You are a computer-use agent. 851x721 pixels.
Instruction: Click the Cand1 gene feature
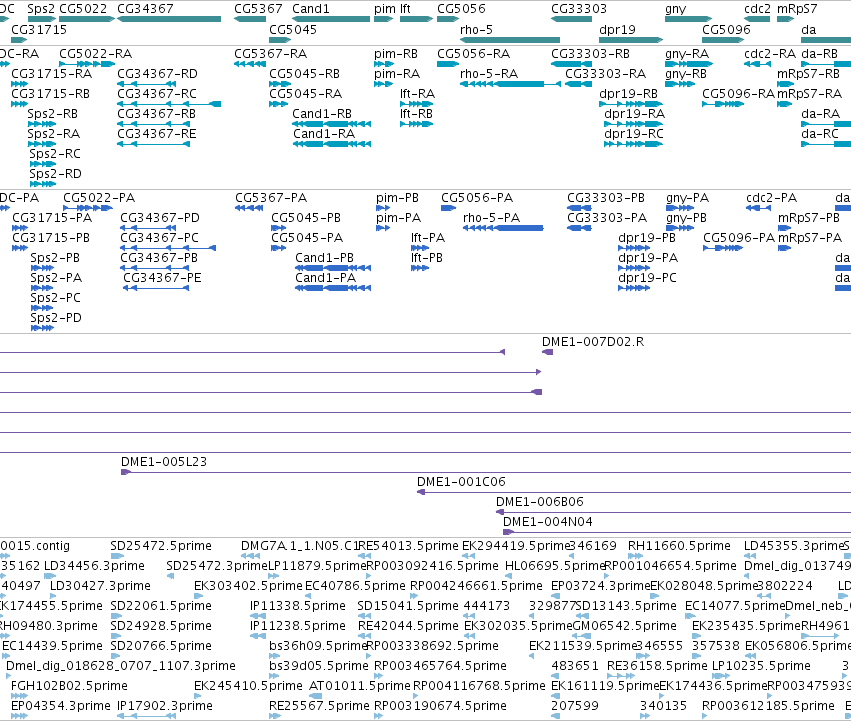pyautogui.click(x=331, y=19)
